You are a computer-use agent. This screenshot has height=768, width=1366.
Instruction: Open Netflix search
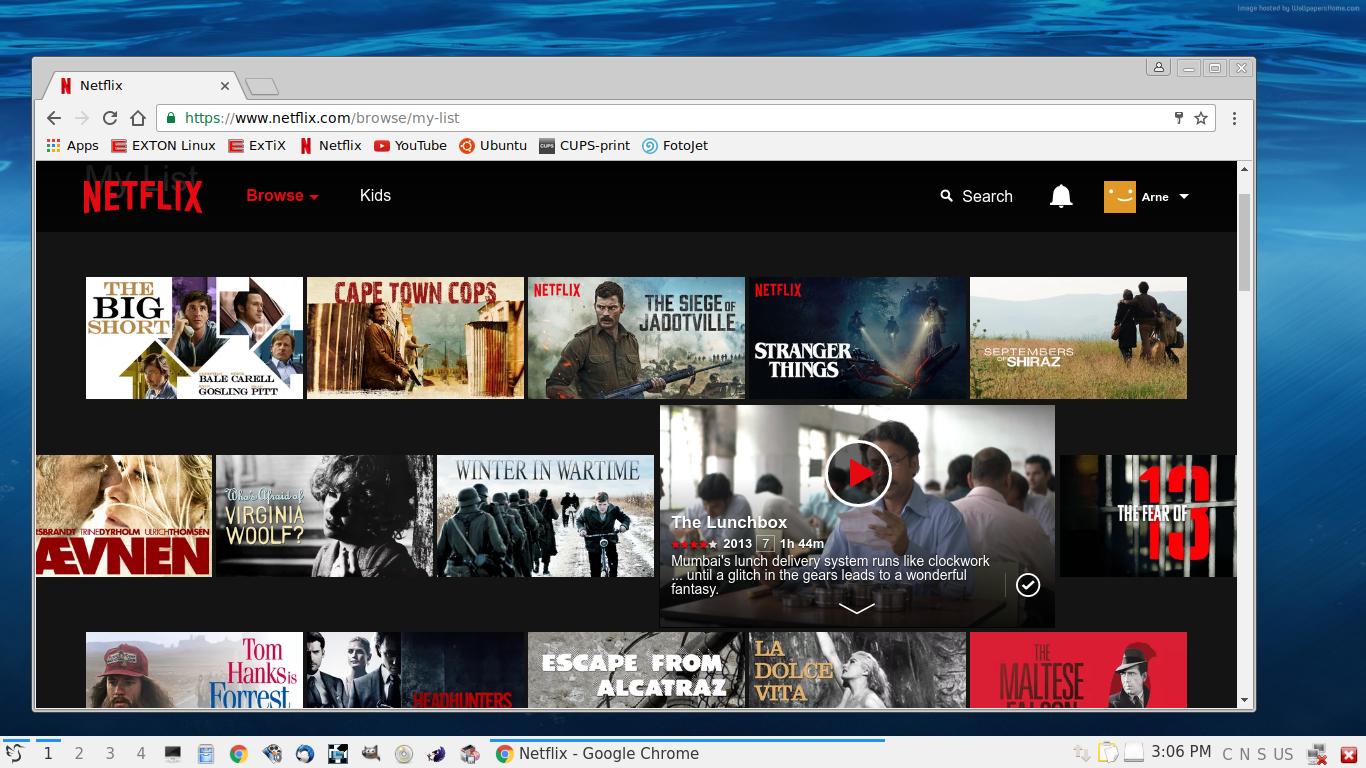pyautogui.click(x=976, y=196)
